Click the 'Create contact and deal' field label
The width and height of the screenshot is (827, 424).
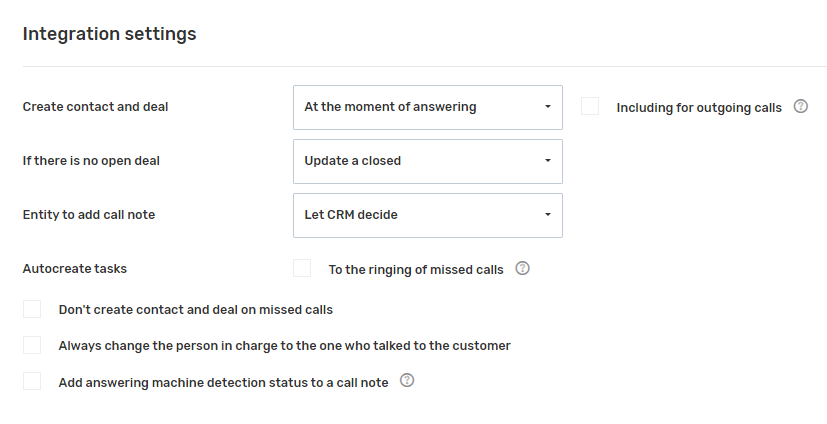click(x=95, y=107)
